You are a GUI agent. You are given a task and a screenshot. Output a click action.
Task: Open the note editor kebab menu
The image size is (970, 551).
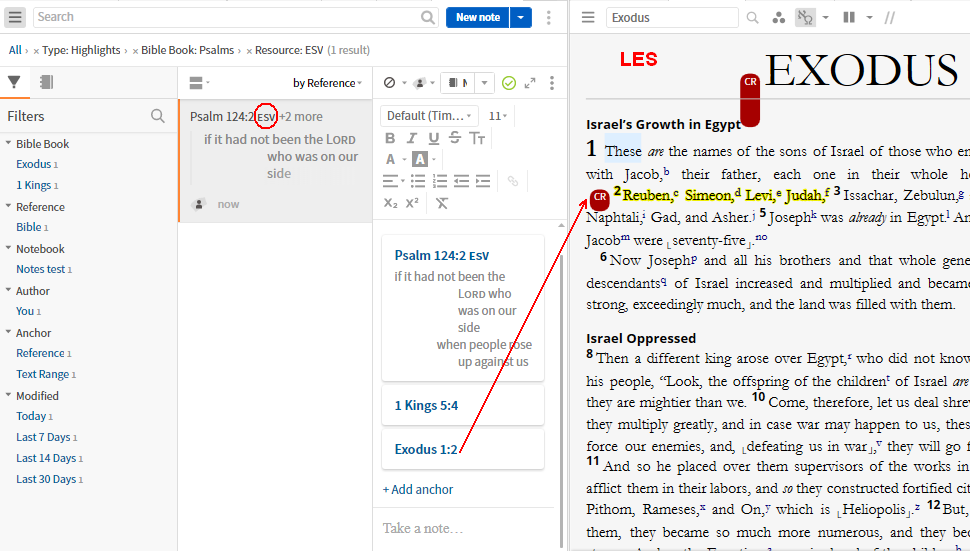(x=552, y=83)
